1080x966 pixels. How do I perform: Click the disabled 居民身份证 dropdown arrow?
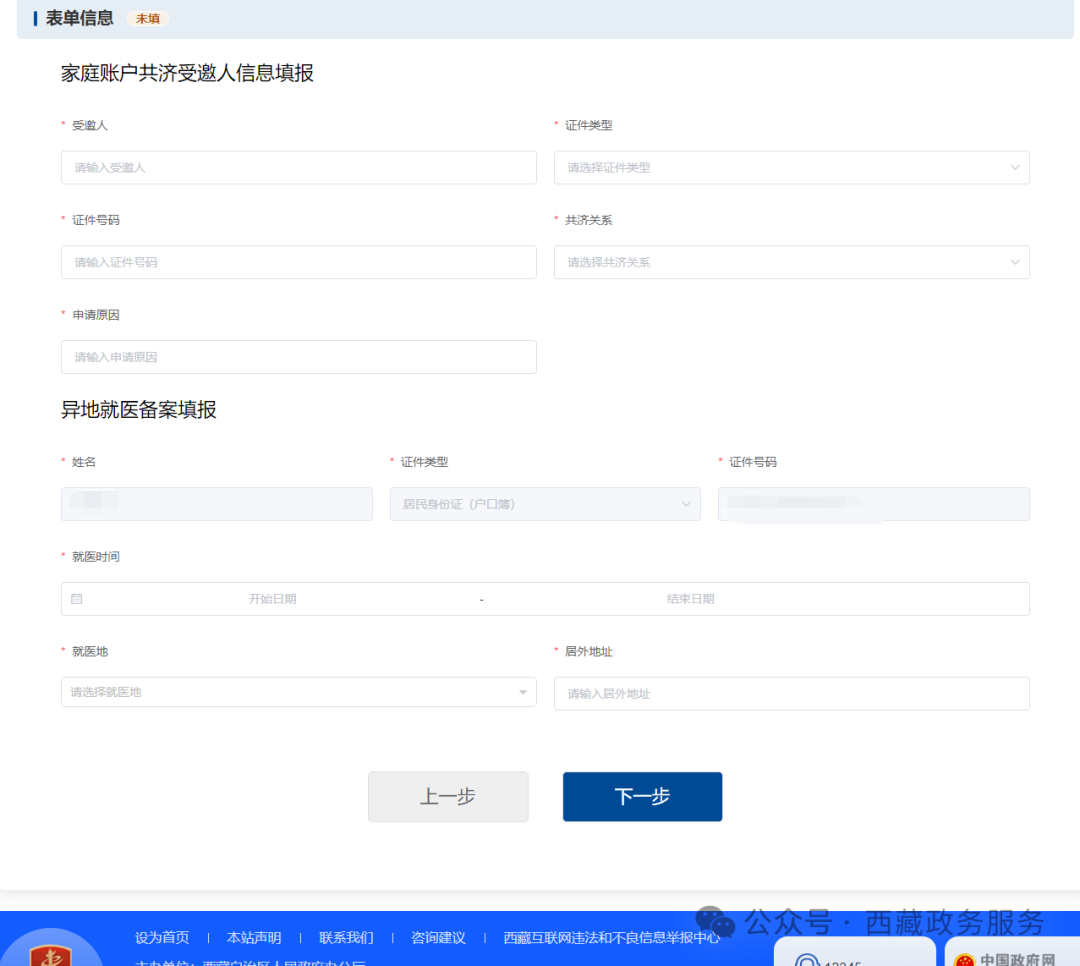coord(686,504)
